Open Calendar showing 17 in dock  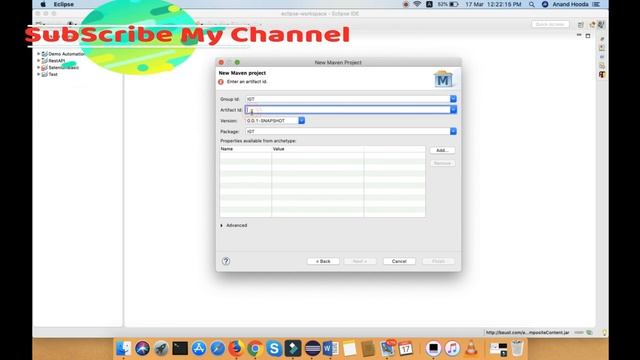point(405,348)
